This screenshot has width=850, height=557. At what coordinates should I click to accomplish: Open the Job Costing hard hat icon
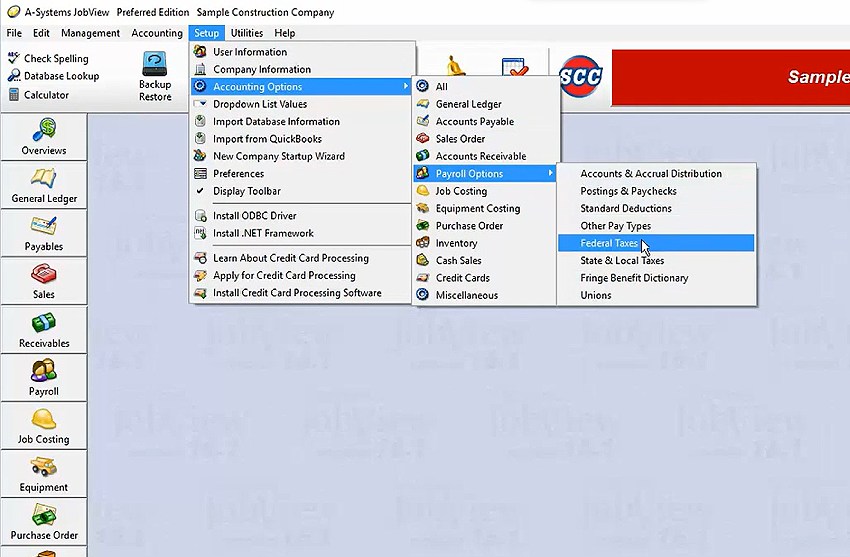pyautogui.click(x=44, y=426)
